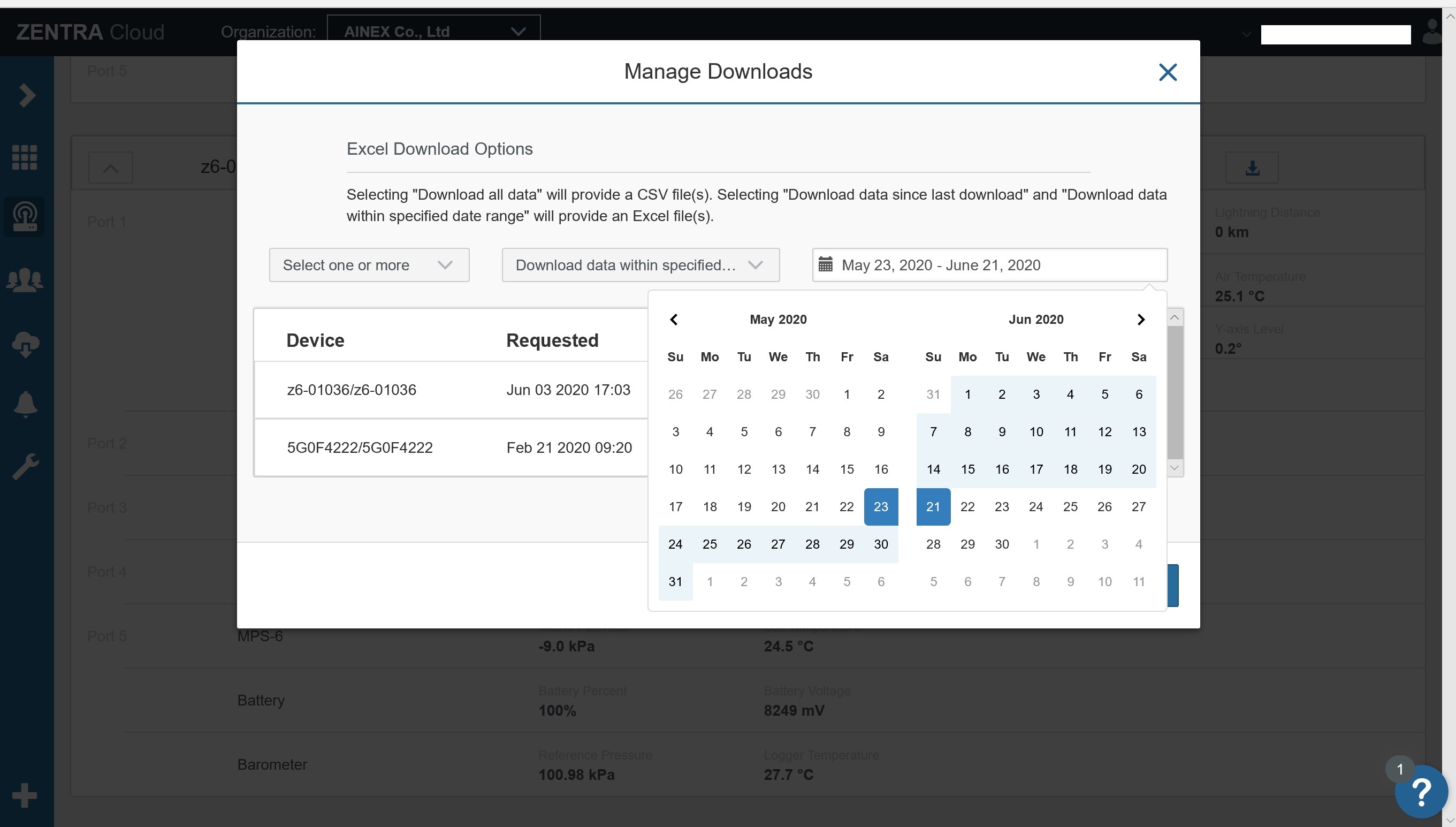Click the Battery row label
Image resolution: width=1456 pixels, height=827 pixels.
[261, 700]
